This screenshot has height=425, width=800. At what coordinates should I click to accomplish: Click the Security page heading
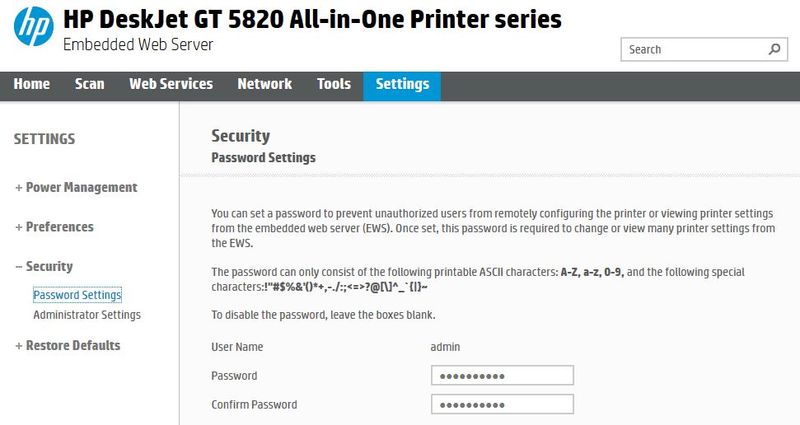pyautogui.click(x=241, y=136)
